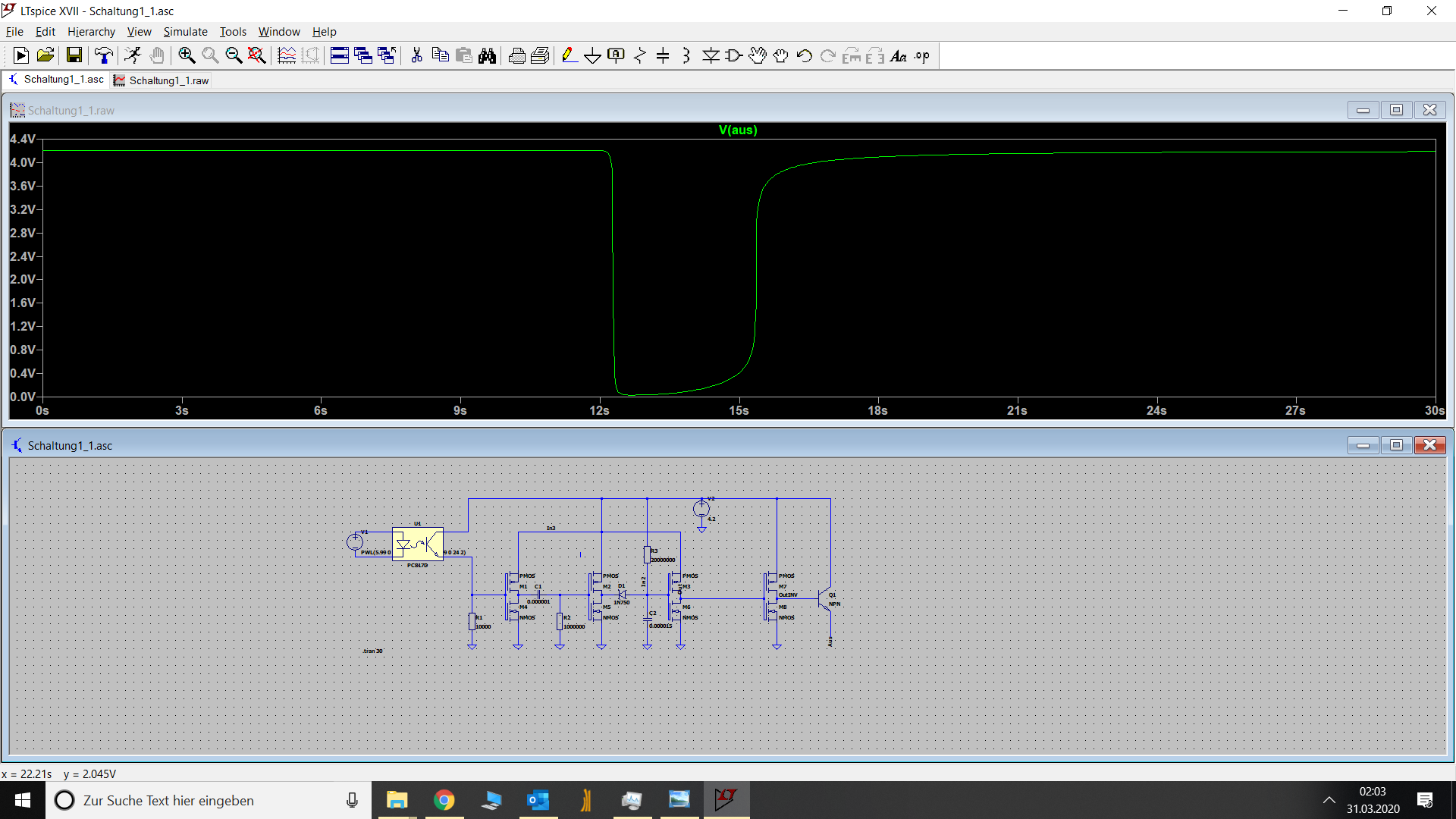Open the Window menu
Image resolution: width=1456 pixels, height=819 pixels.
click(279, 32)
